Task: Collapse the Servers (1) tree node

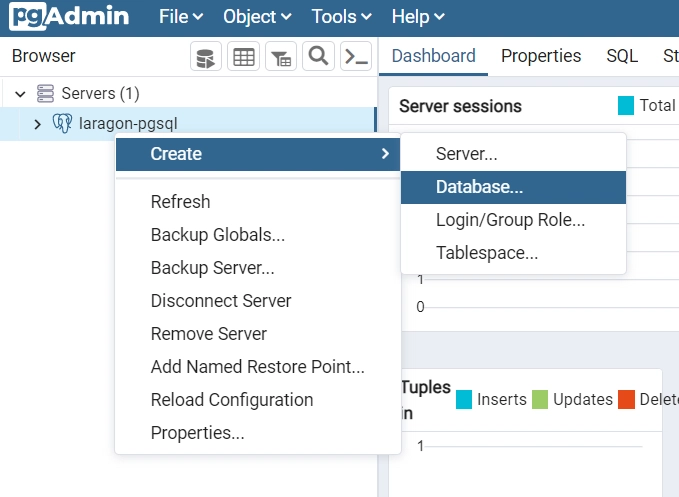Action: coord(20,94)
